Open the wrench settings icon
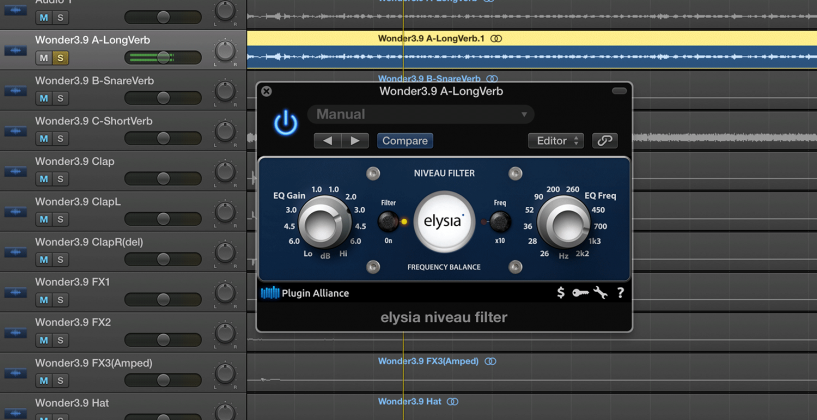 pyautogui.click(x=600, y=293)
